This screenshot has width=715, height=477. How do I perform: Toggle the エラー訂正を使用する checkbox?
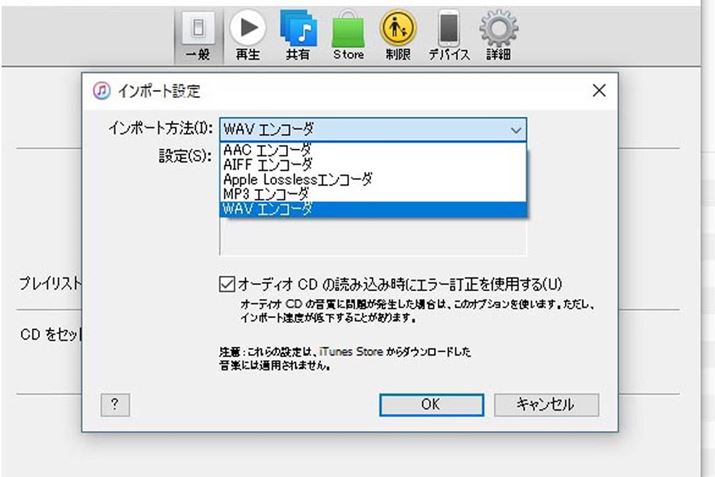click(227, 284)
